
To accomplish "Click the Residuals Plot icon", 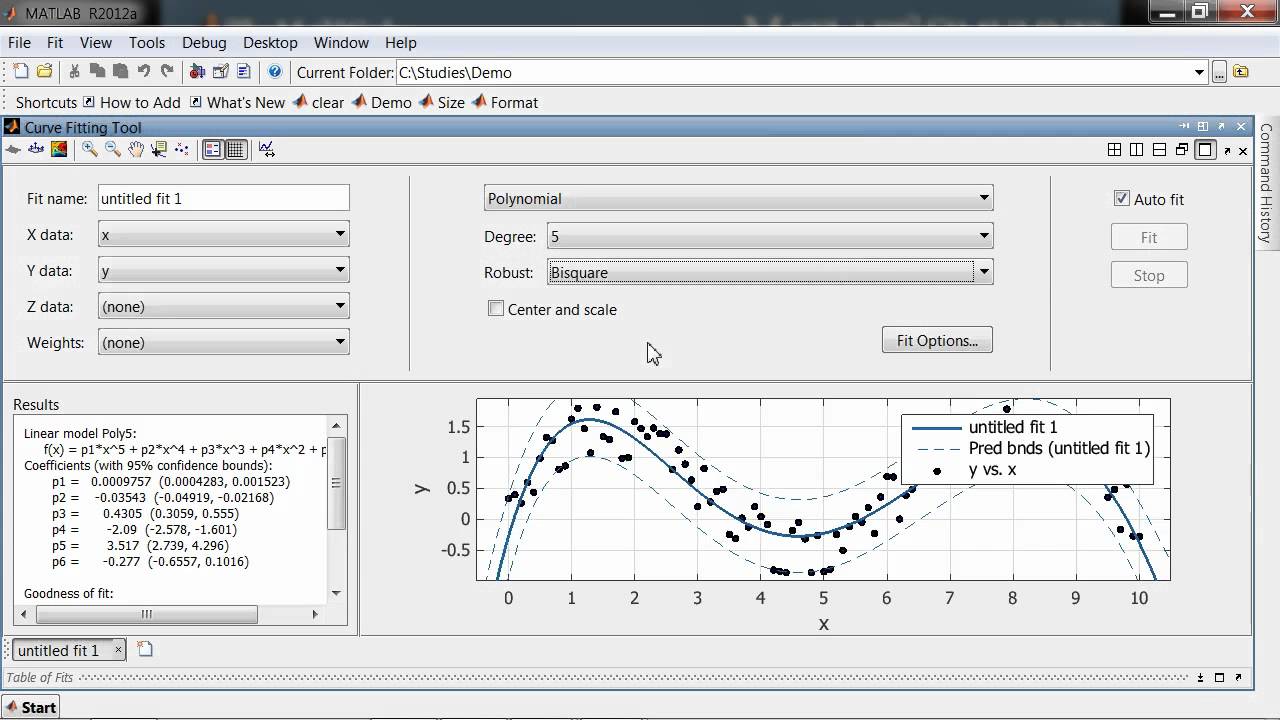I will tap(36, 149).
